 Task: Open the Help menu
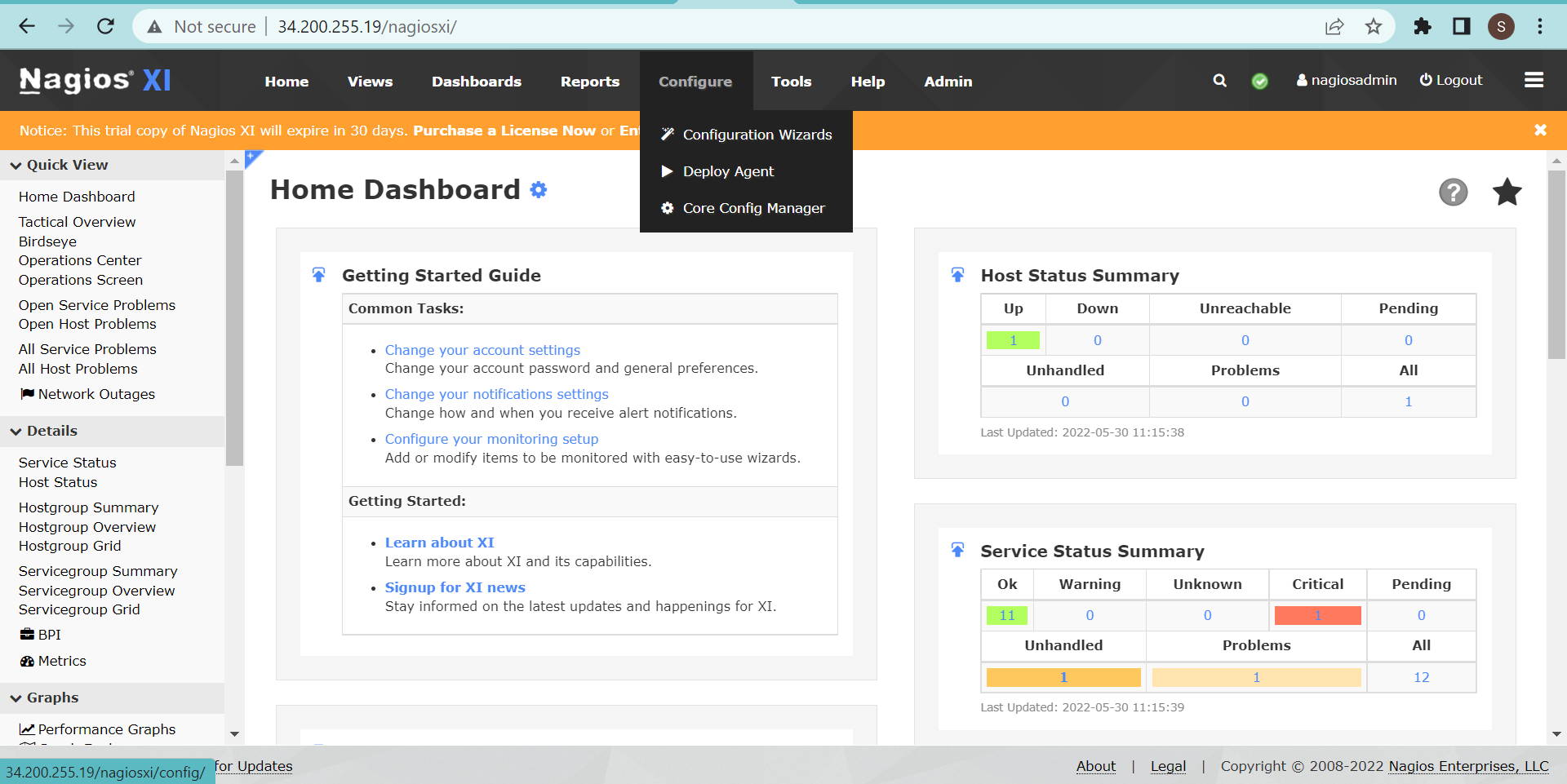click(x=868, y=82)
